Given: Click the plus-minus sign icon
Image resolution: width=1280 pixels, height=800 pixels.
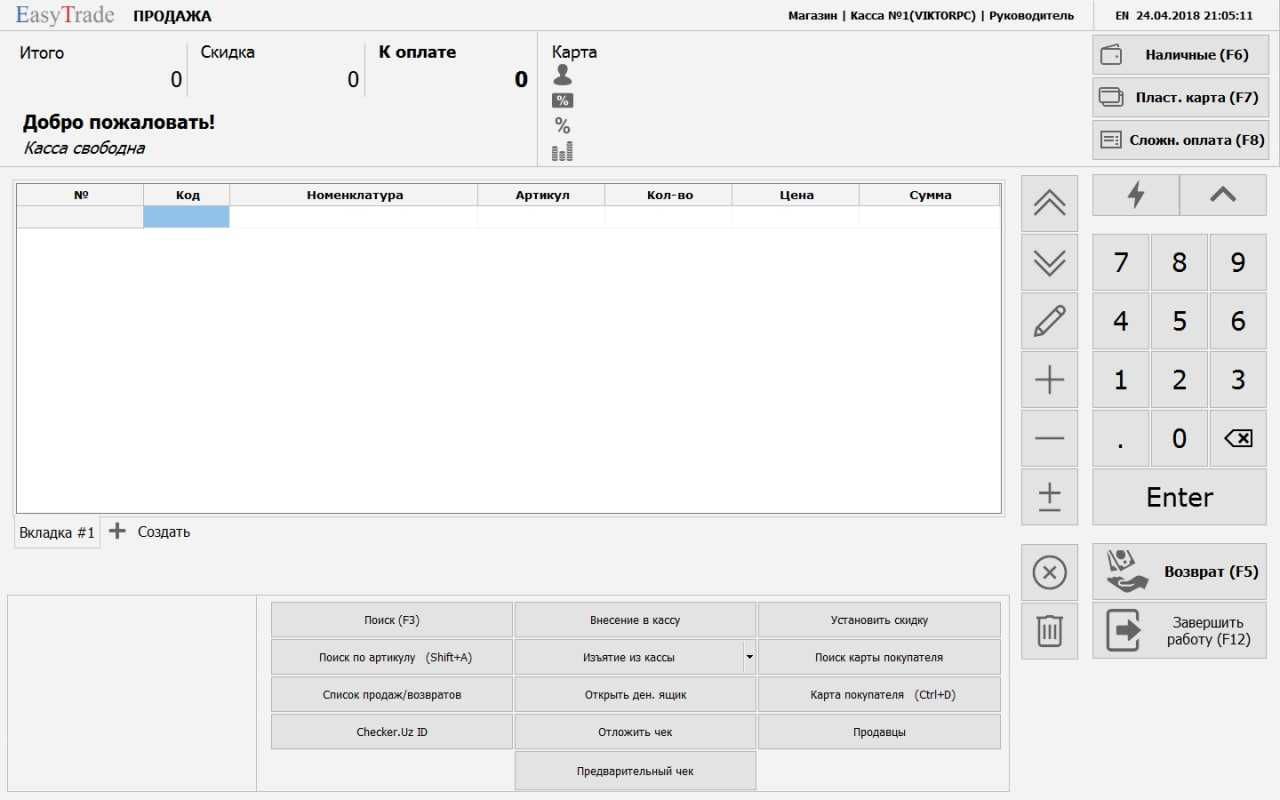Looking at the screenshot, I should click(x=1049, y=497).
